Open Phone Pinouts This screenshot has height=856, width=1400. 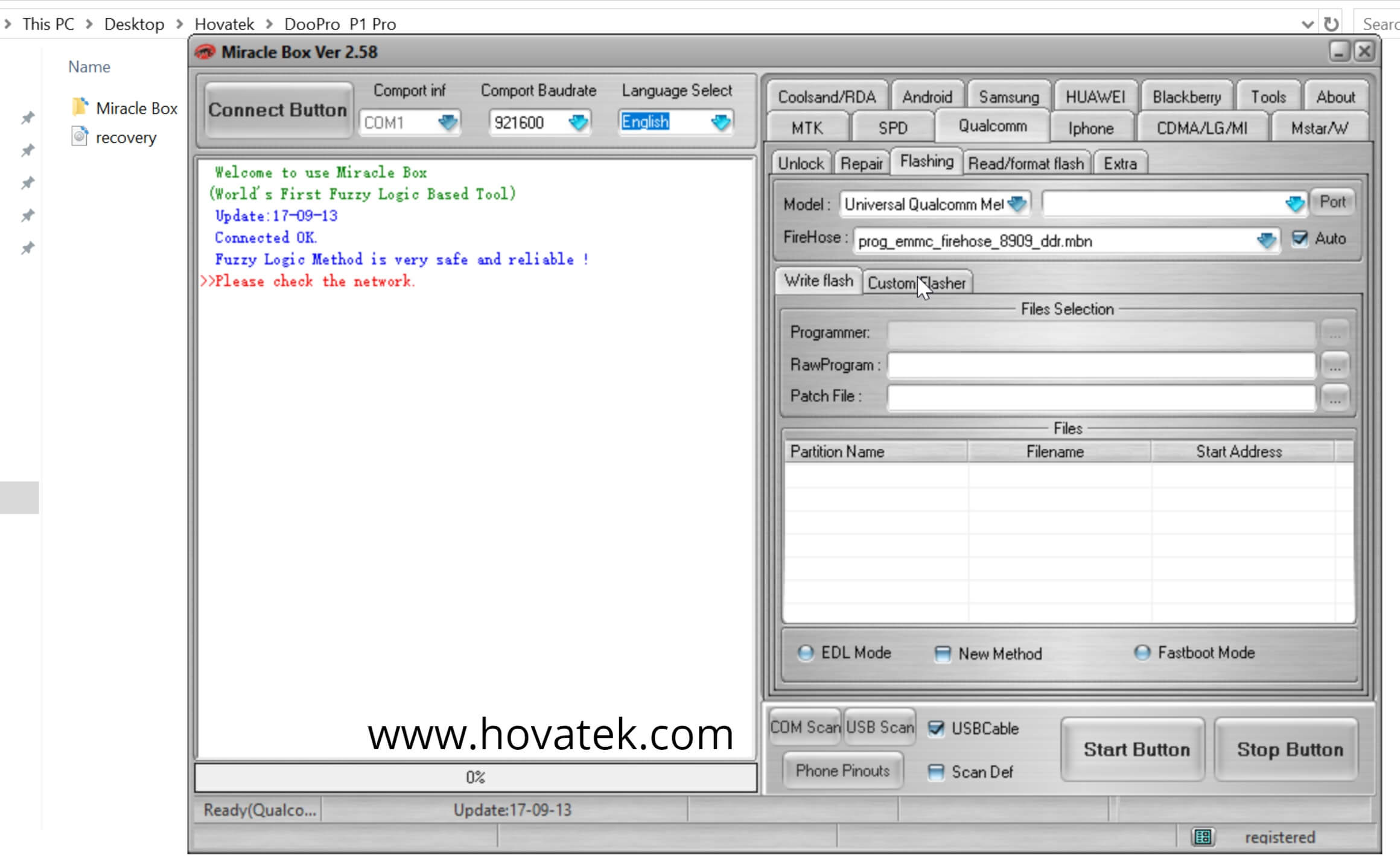point(842,770)
